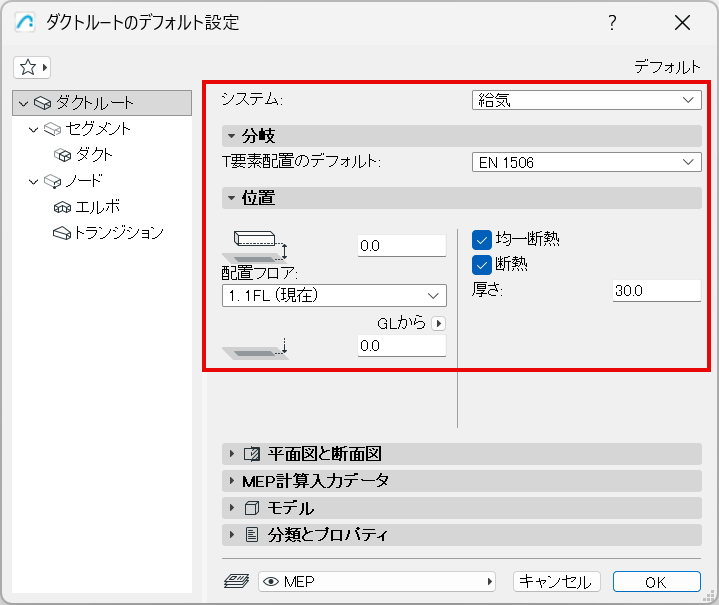Click the デフォルト label at top right

[667, 67]
